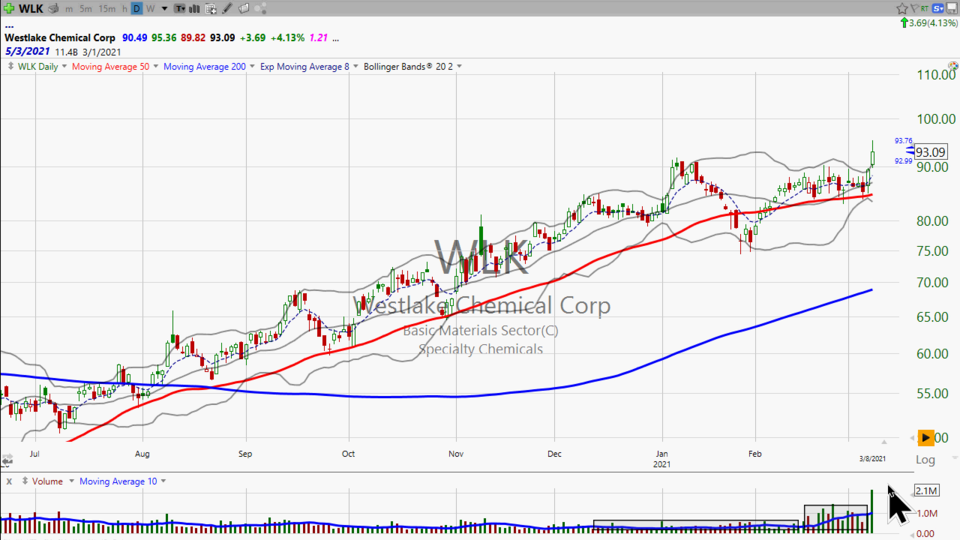960x540 pixels.
Task: Click the WLK ticker symbol field
Action: coord(31,9)
